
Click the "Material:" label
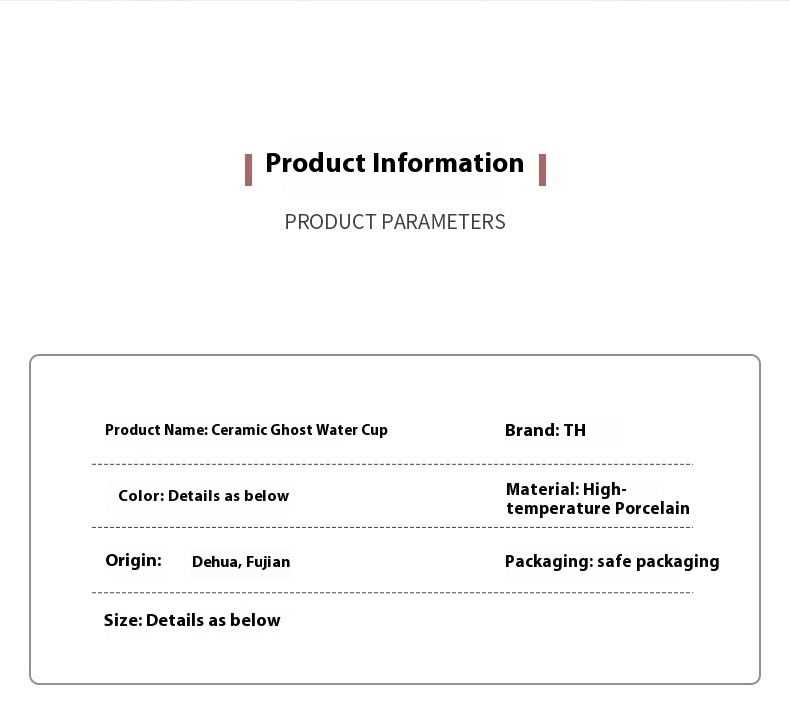point(543,489)
